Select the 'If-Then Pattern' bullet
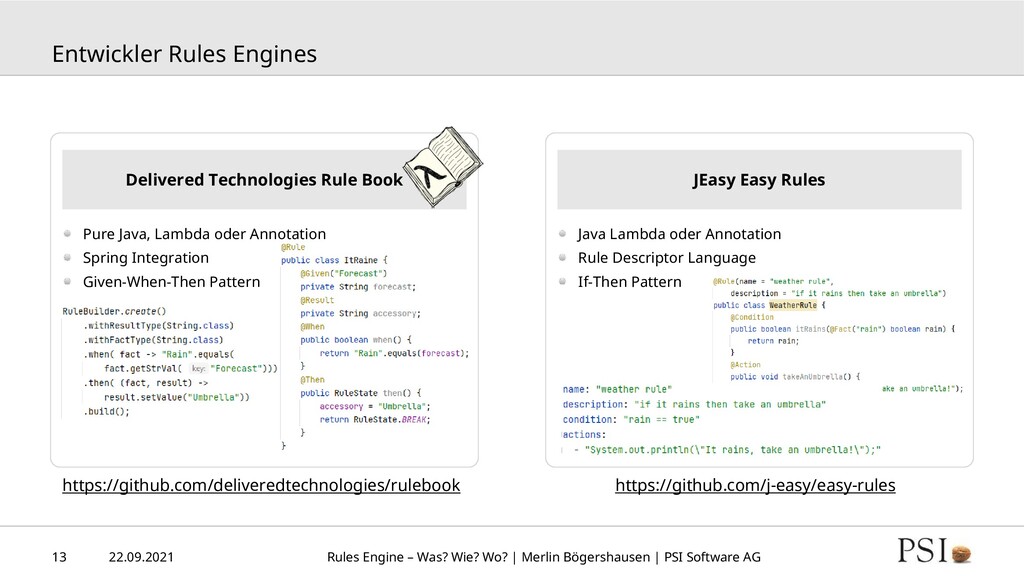 click(x=630, y=282)
